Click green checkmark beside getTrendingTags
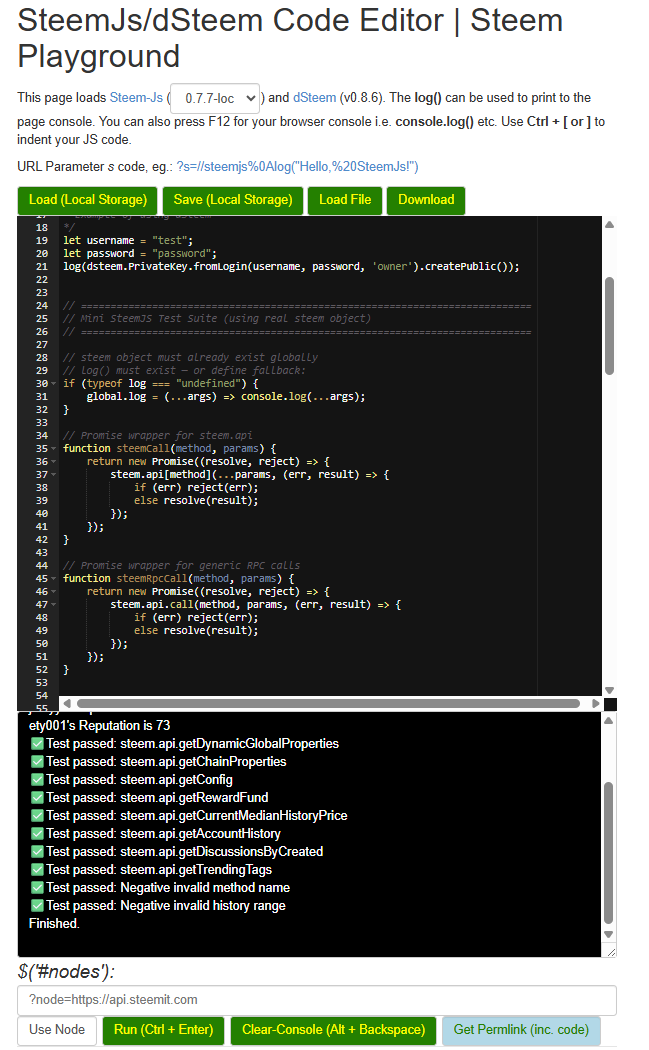The width and height of the screenshot is (649, 1050). point(38,871)
